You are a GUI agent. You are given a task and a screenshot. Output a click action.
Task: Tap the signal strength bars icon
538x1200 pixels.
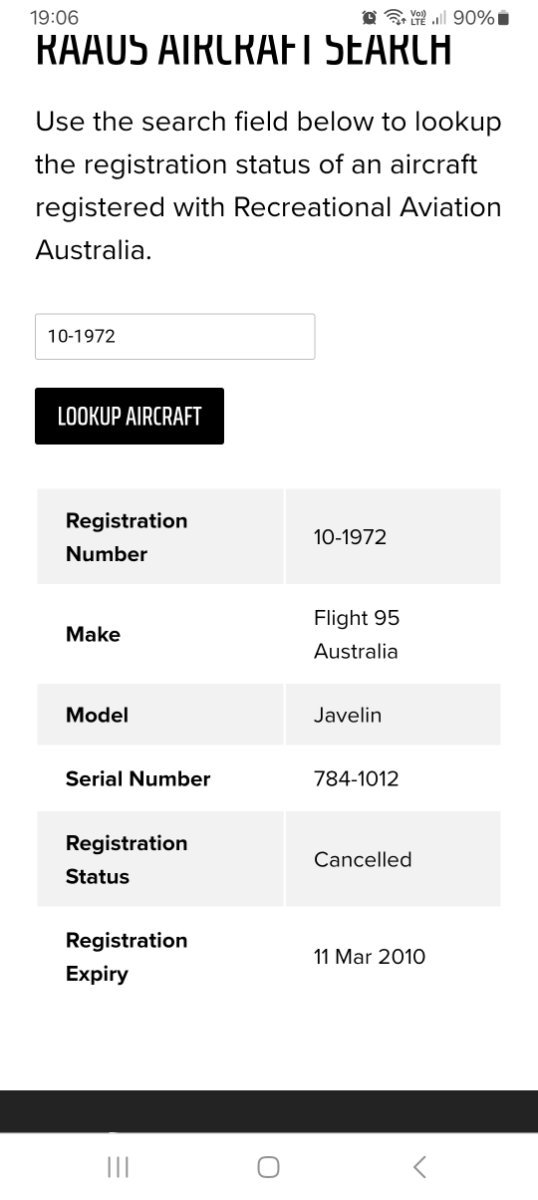[437, 18]
